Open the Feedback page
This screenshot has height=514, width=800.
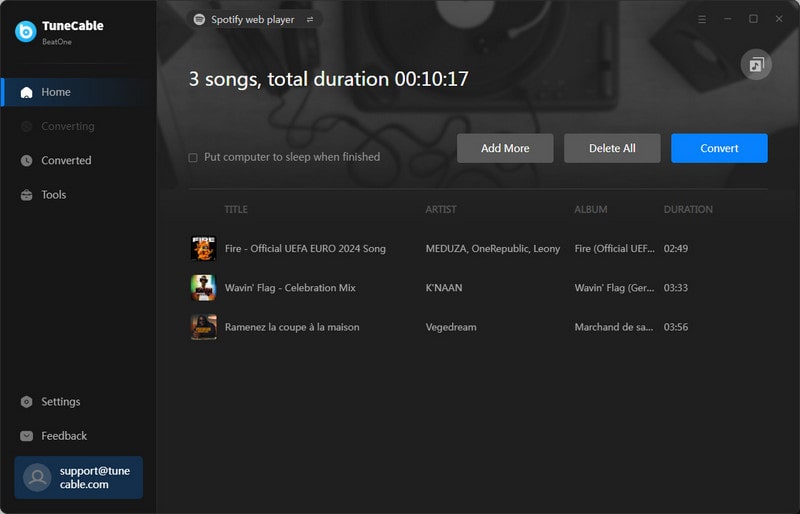[x=79, y=436]
